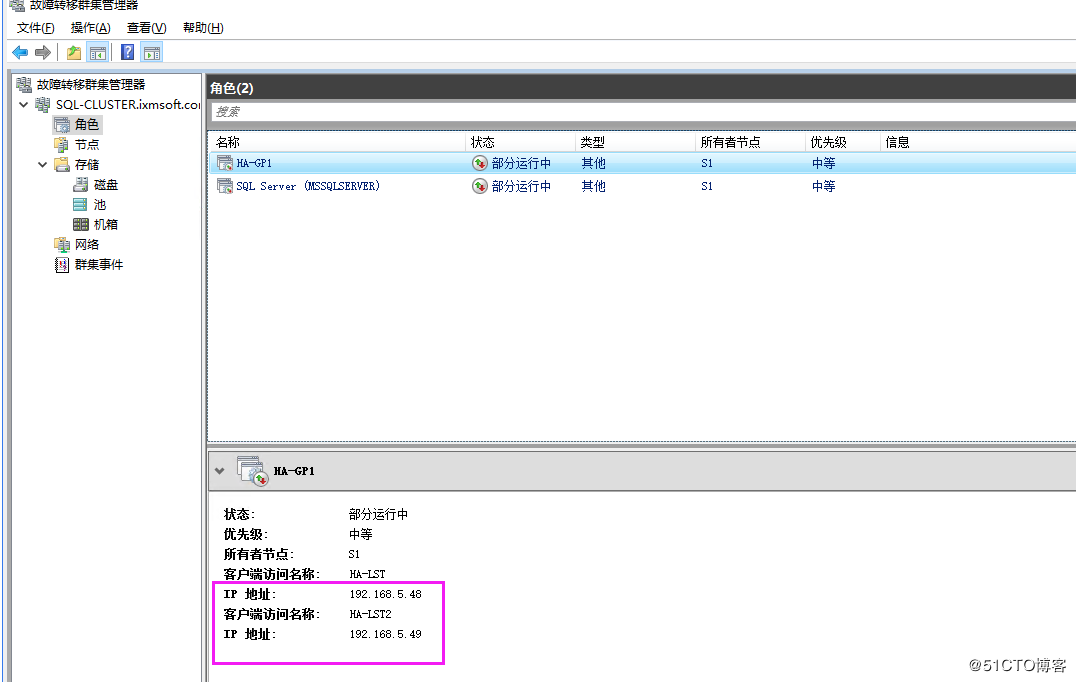Open the 查看 (View) menu
The height and width of the screenshot is (682, 1076).
(145, 28)
